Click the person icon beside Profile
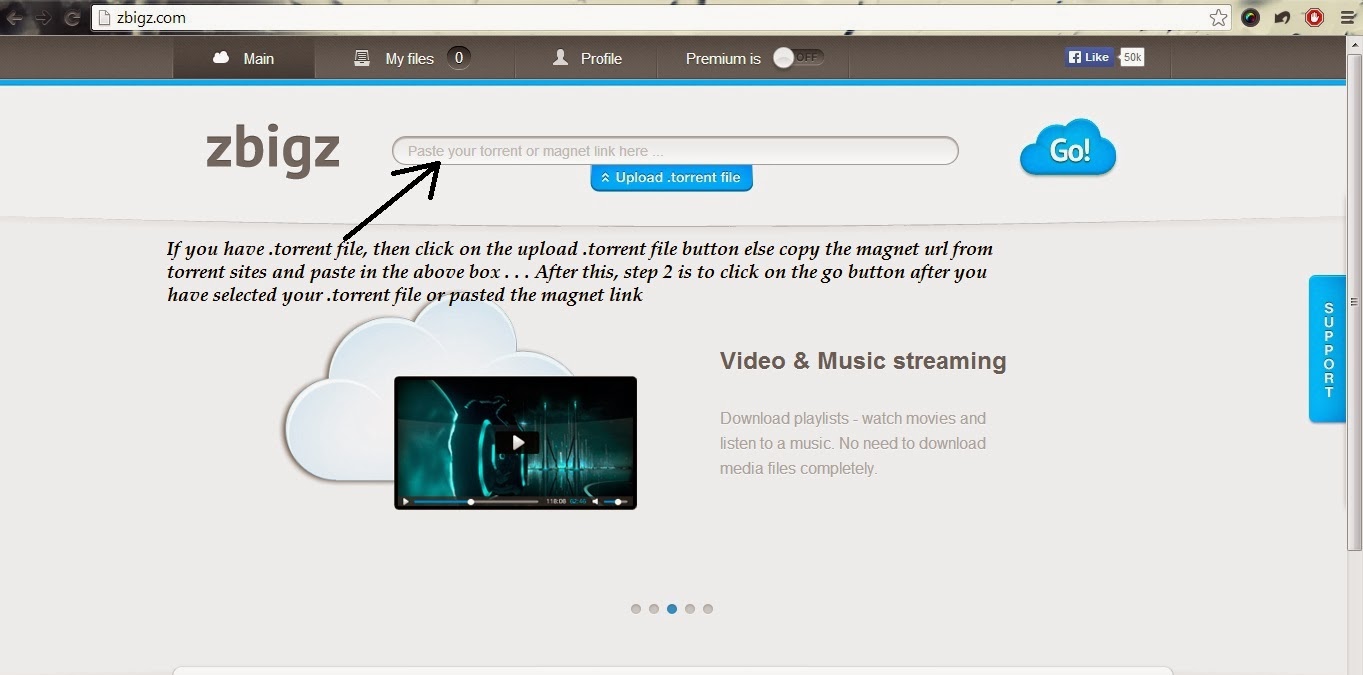 tap(560, 58)
